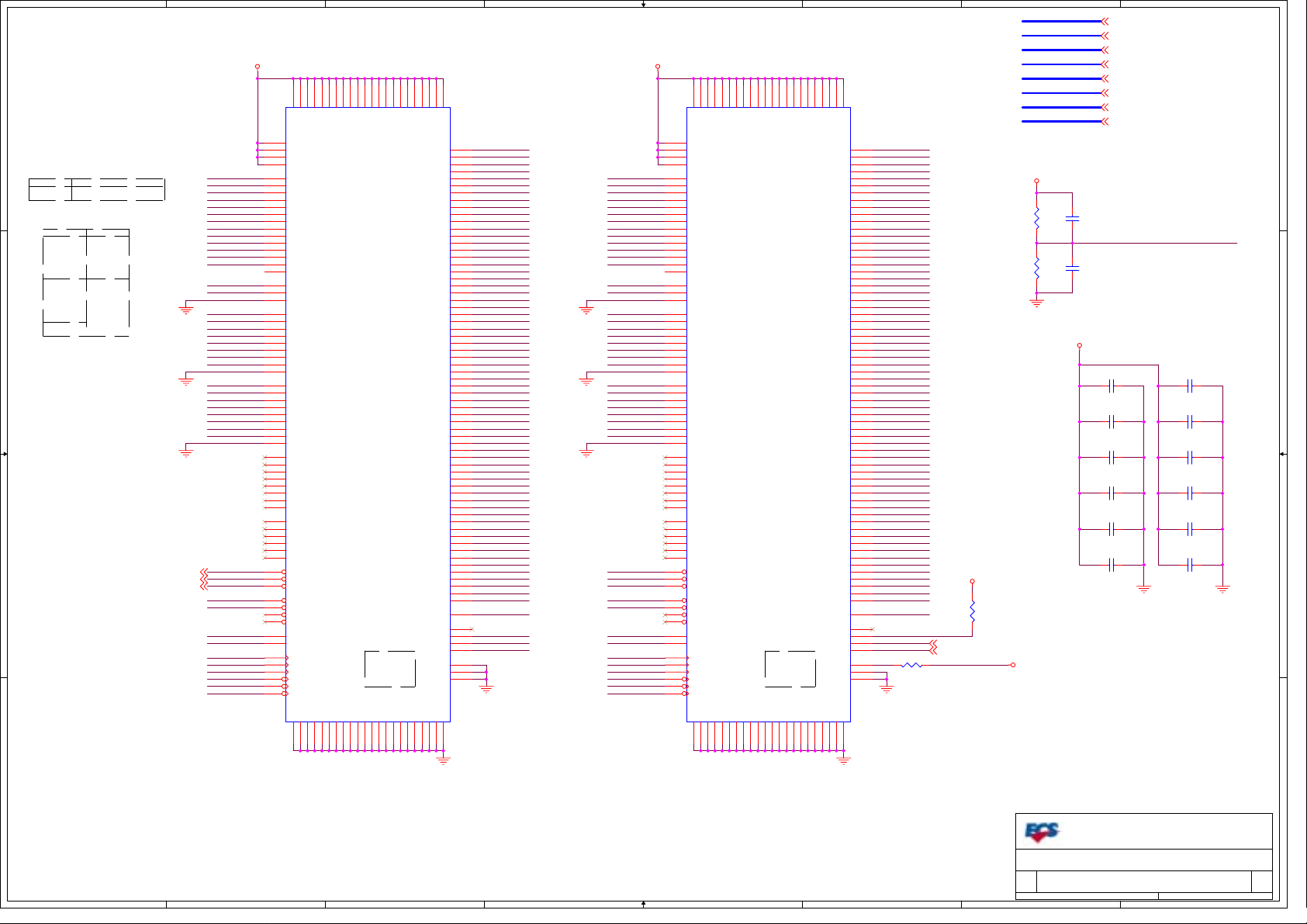Select the top capacitor in the left bank column
The height and width of the screenshot is (924, 1307).
[1112, 386]
